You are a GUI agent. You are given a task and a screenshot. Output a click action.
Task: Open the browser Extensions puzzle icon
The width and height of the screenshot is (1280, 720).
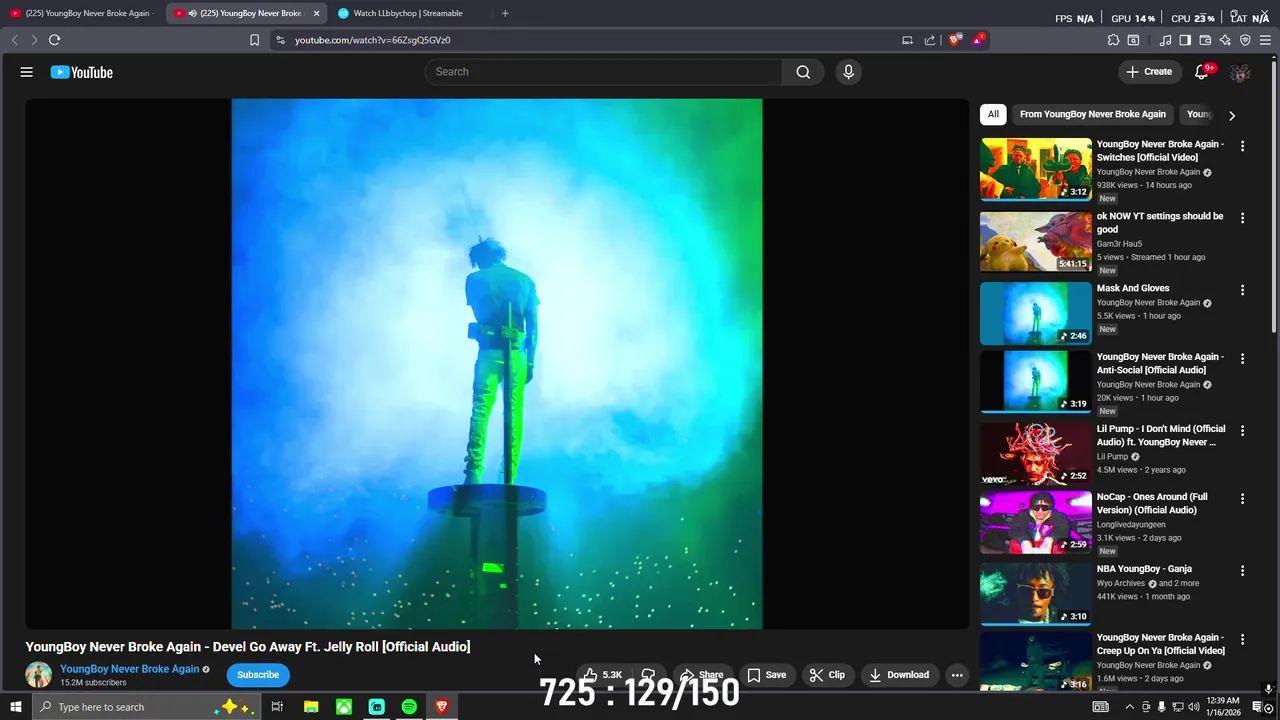(x=1113, y=40)
